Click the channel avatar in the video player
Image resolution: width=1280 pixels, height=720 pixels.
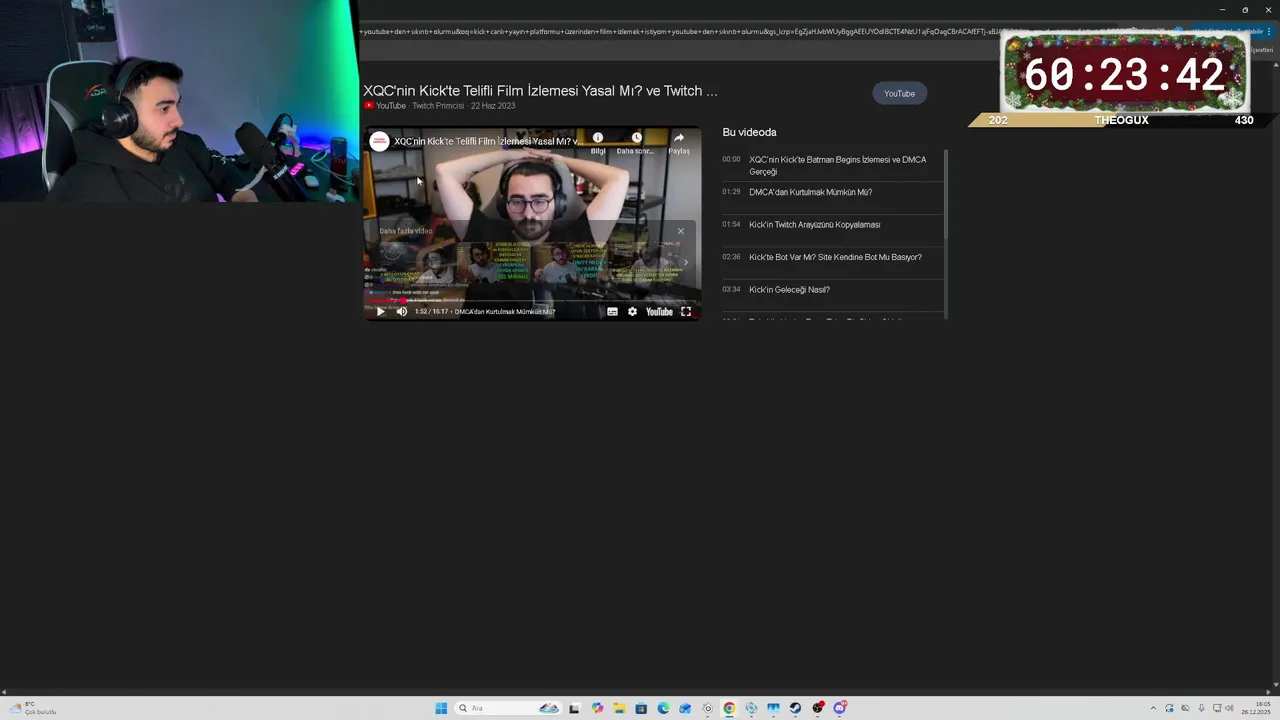tap(379, 142)
